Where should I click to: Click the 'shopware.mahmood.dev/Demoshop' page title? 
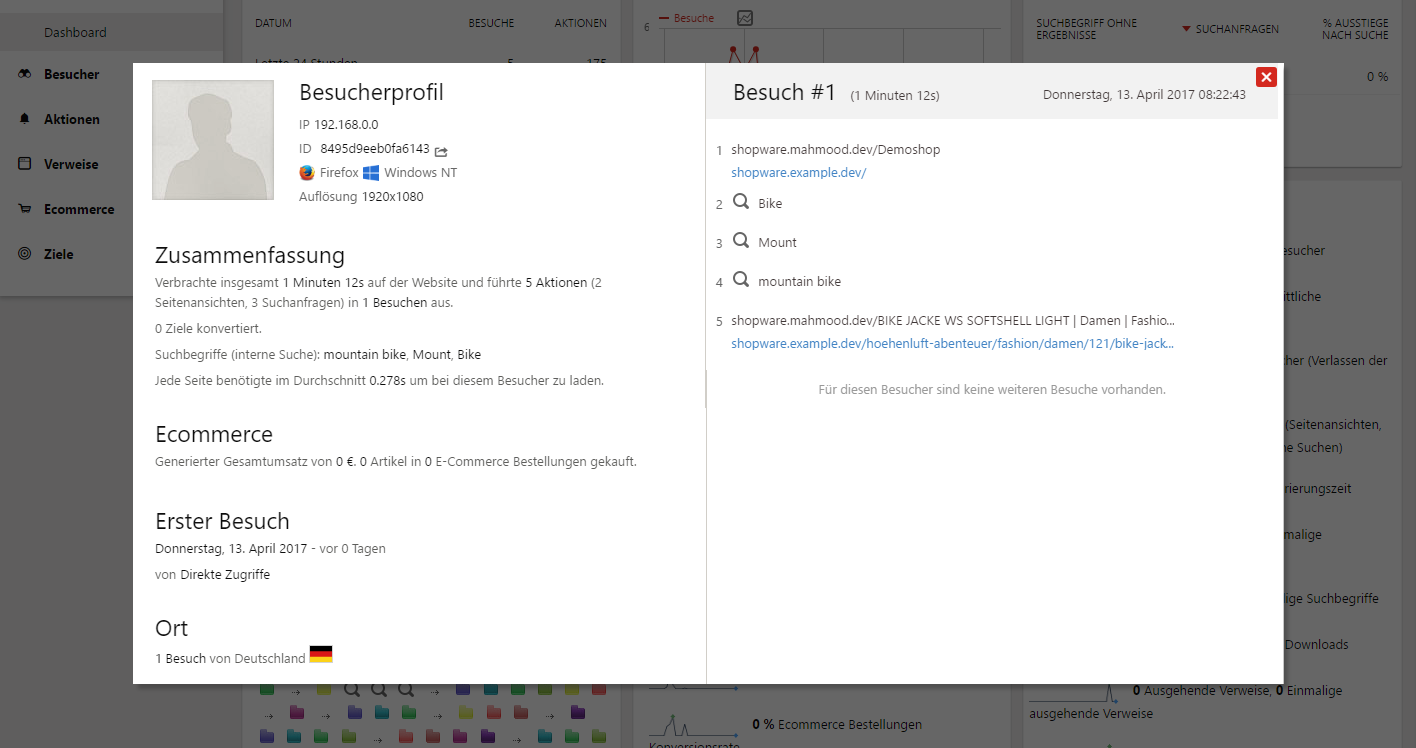(835, 150)
